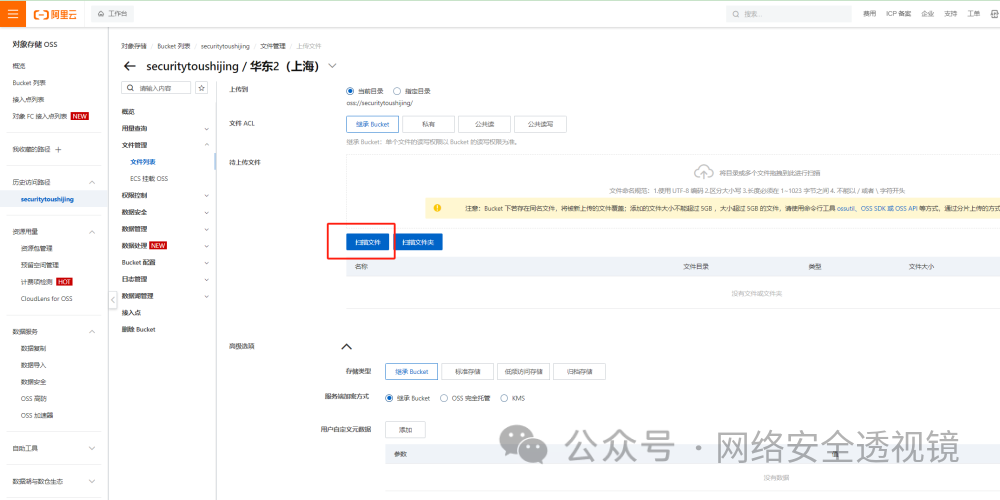Collapse the sidebar with the arrow handle

click(x=113, y=299)
